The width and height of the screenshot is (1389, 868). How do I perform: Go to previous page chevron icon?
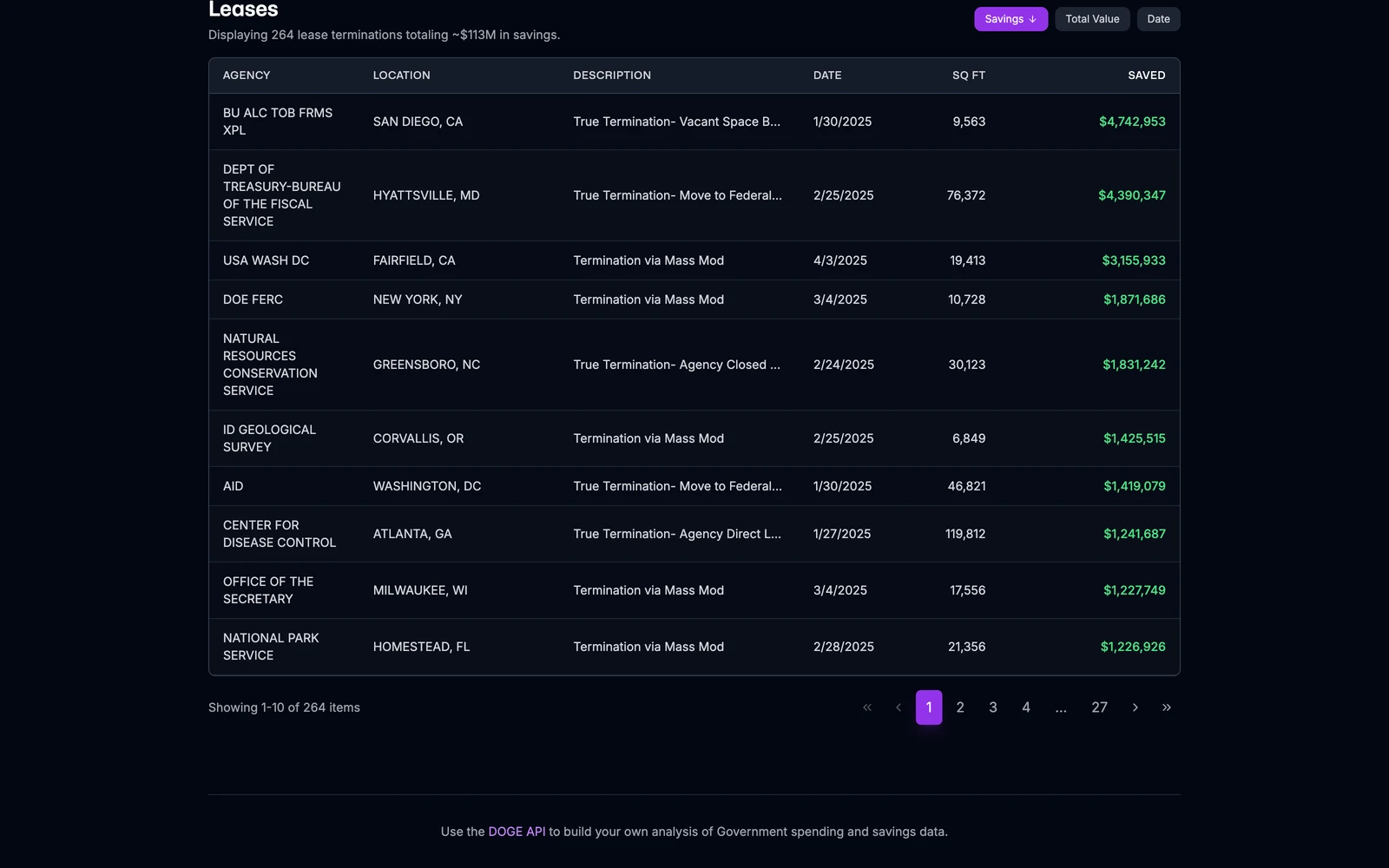(x=899, y=707)
